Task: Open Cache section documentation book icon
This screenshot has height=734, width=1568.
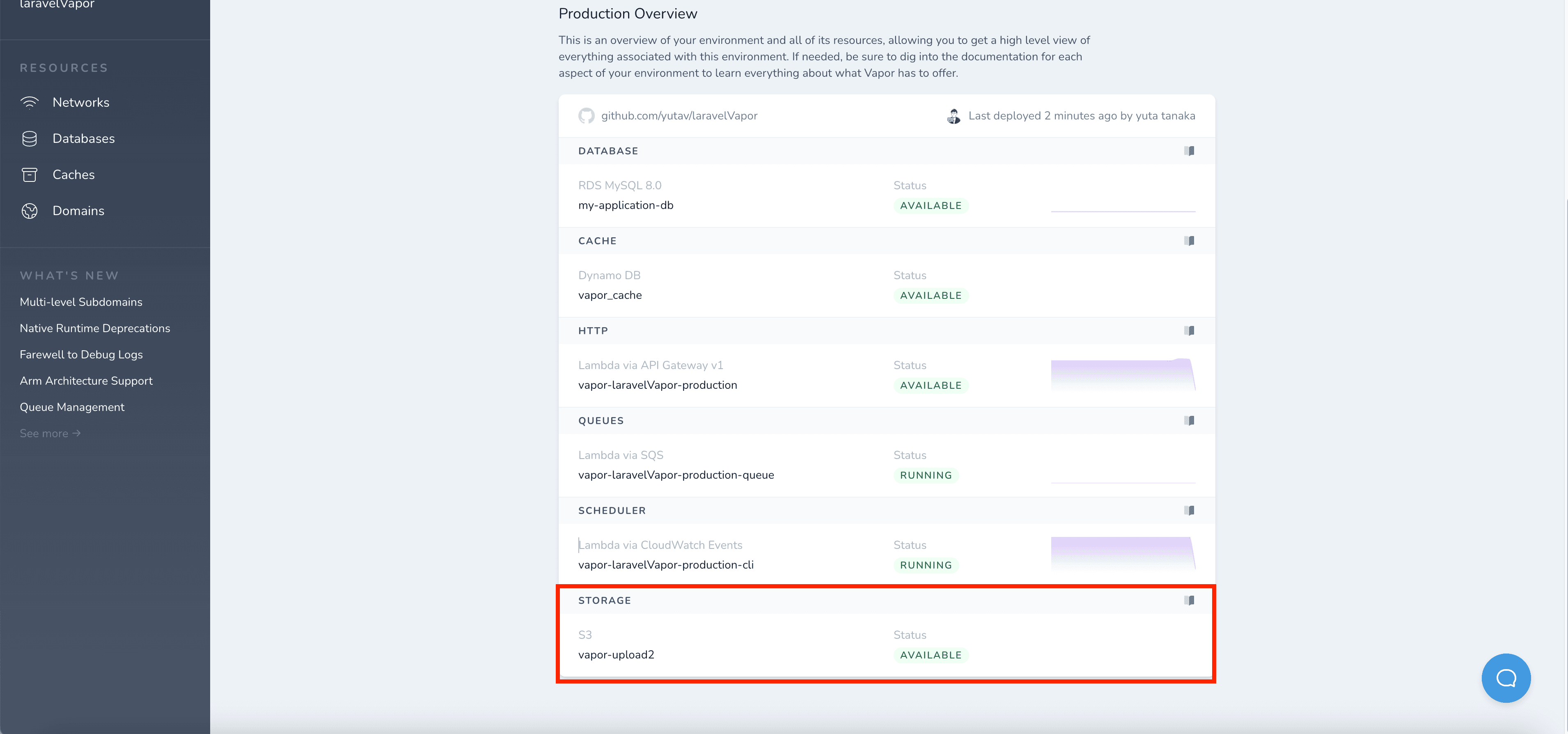Action: coord(1189,241)
